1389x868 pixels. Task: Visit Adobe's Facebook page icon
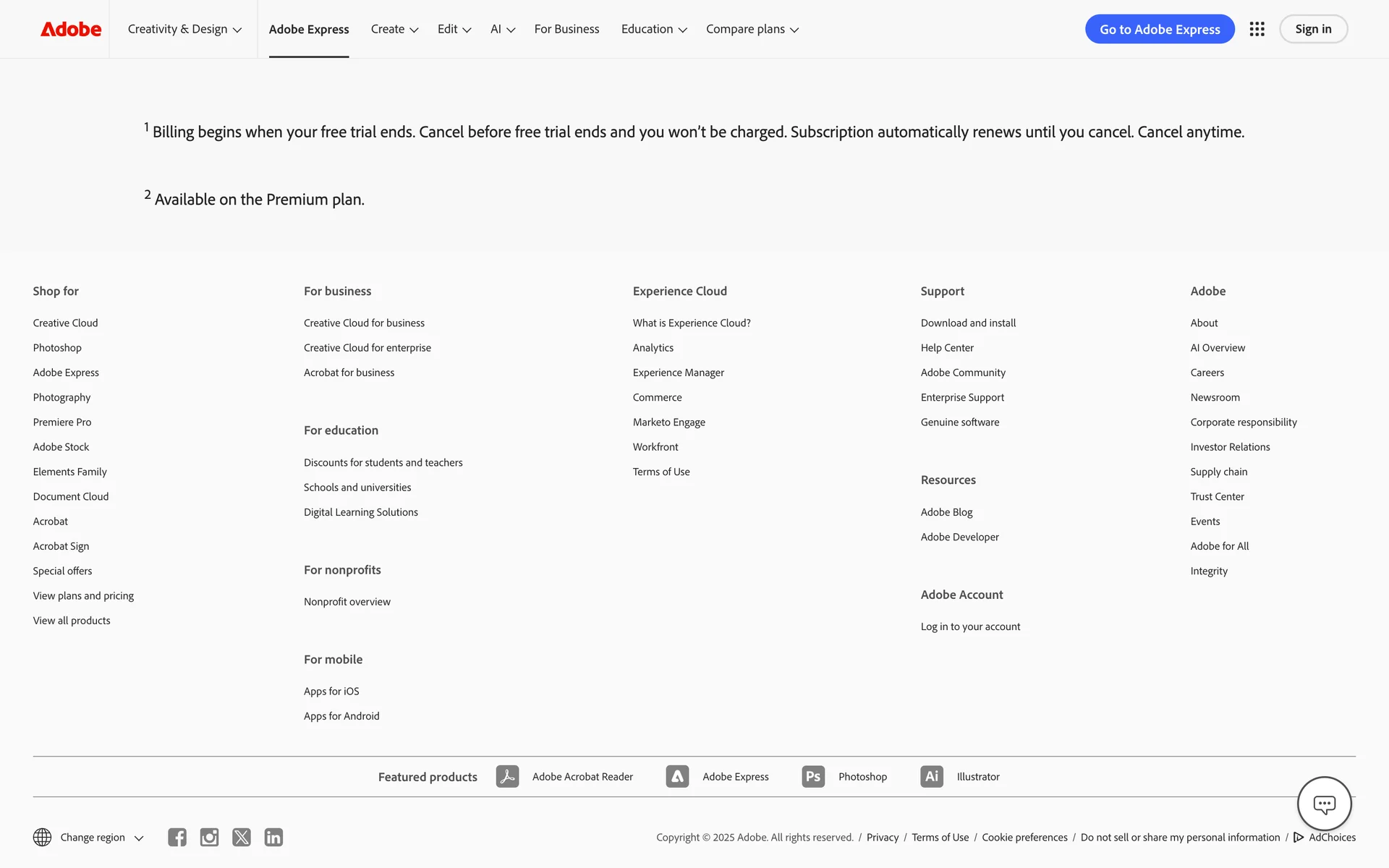(177, 837)
